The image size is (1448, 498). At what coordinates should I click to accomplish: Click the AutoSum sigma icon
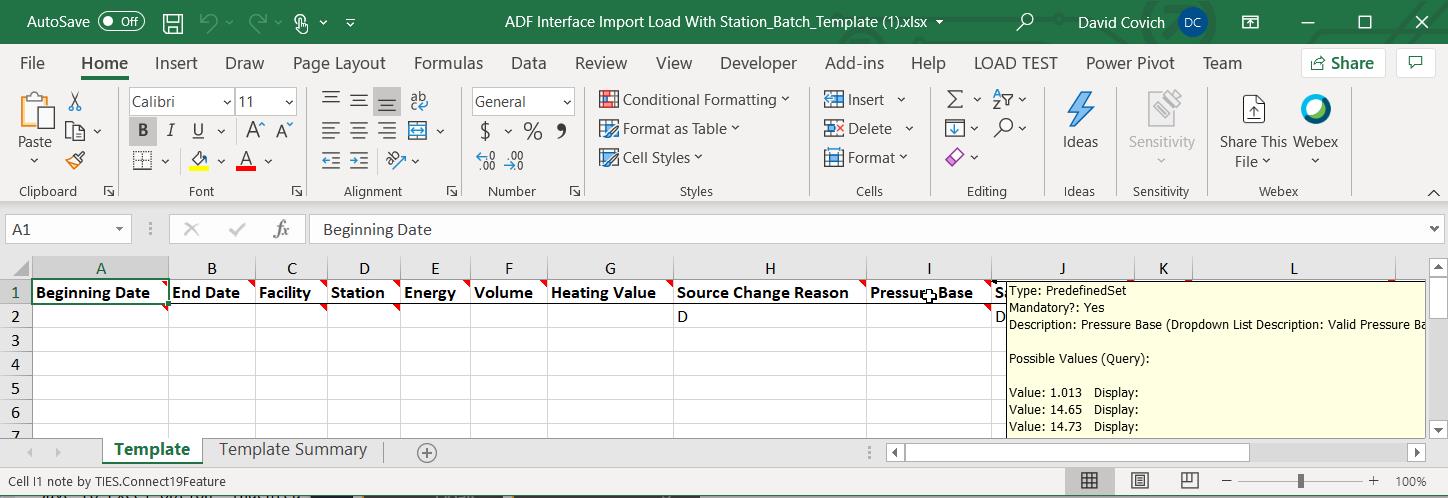(x=955, y=100)
